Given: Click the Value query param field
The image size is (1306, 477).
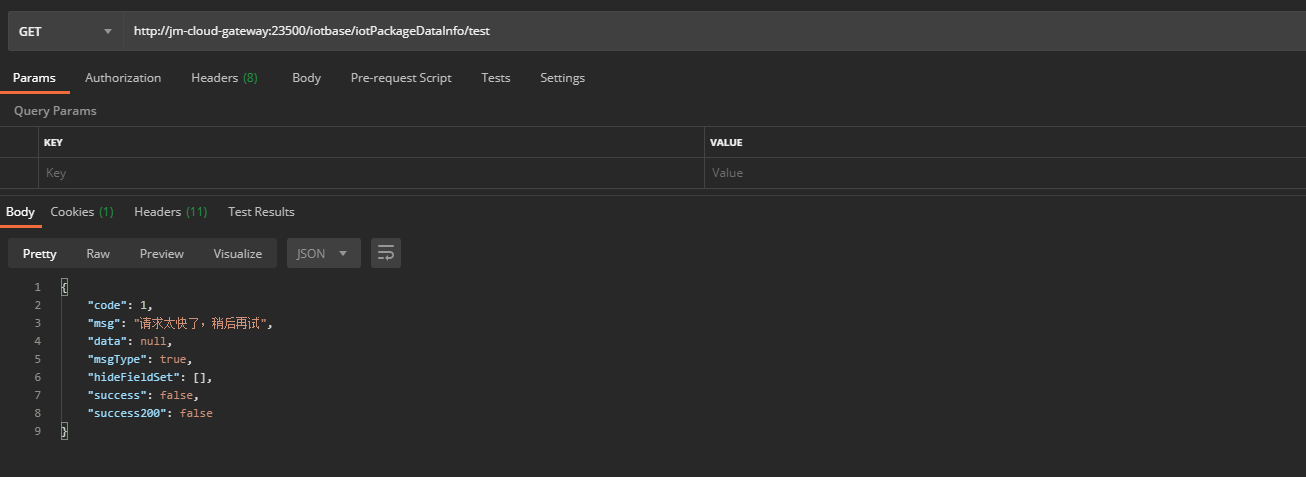Looking at the screenshot, I should point(1000,173).
